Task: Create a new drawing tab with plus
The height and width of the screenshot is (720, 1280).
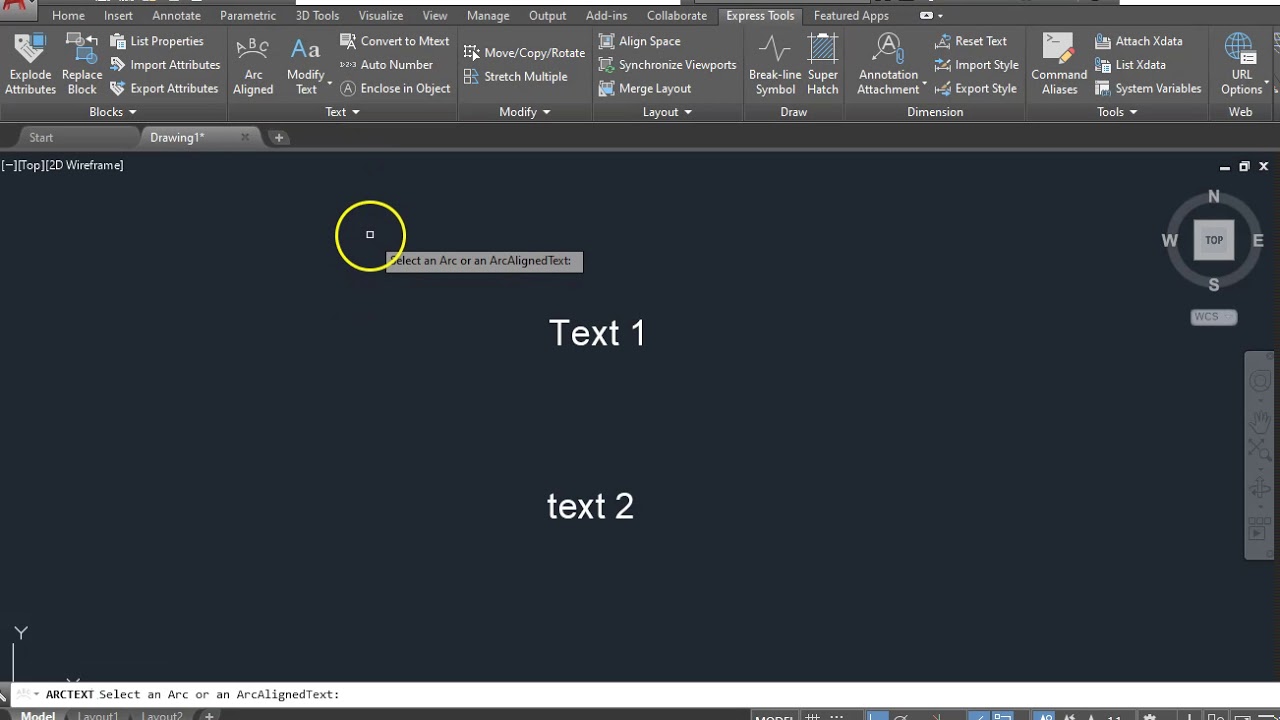Action: coord(279,138)
